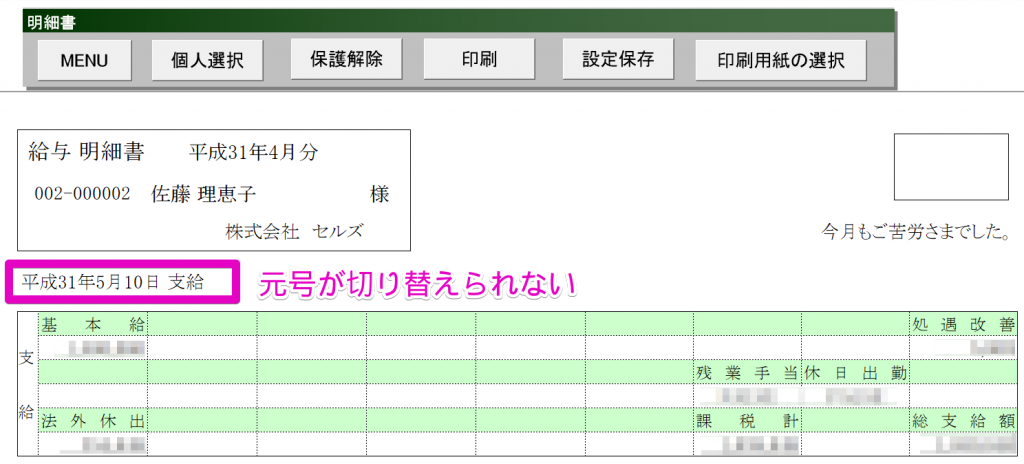
Task: Click employee name 佐藤 理恵子
Action: [203, 194]
